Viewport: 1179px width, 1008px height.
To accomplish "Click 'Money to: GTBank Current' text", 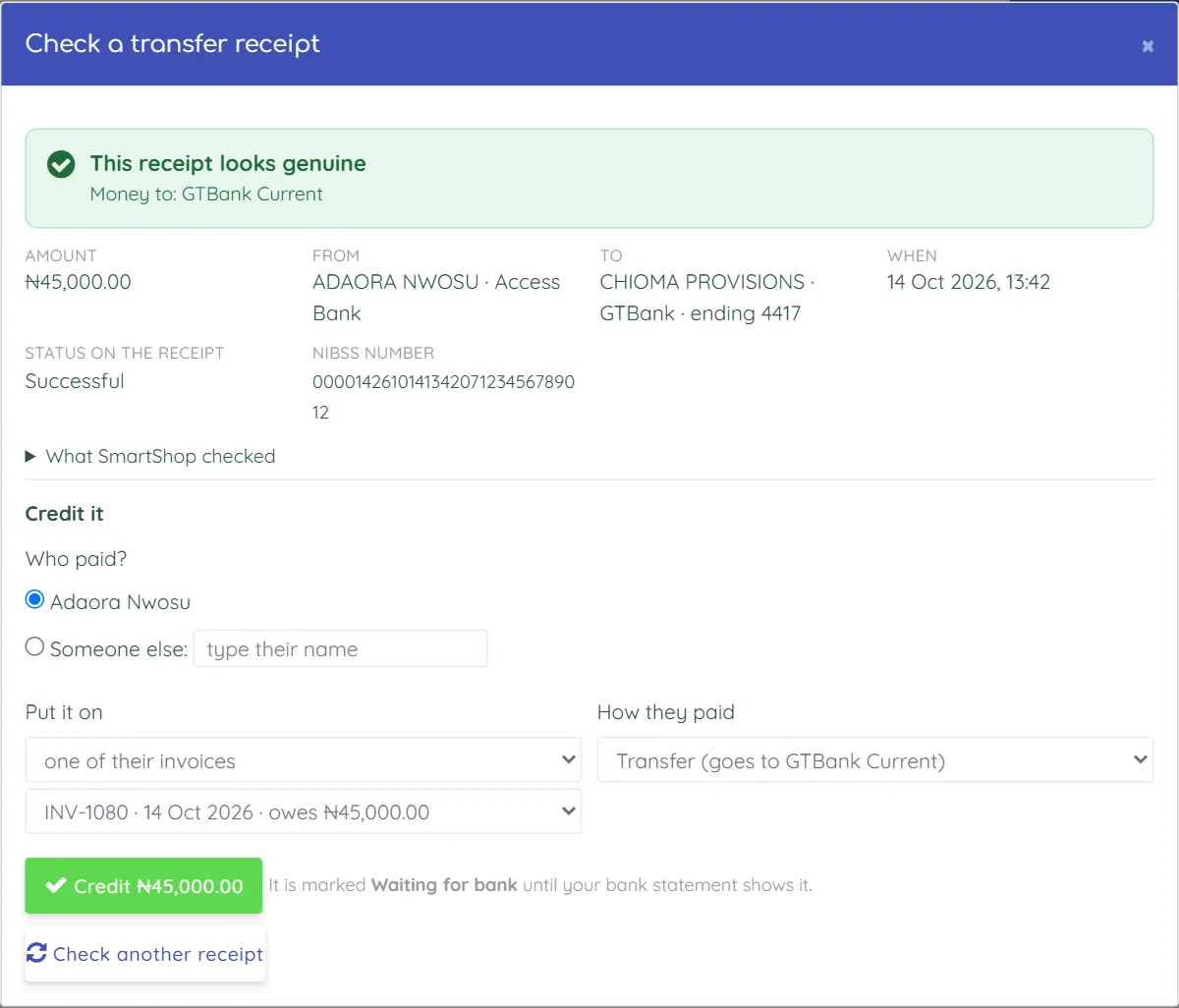I will [206, 194].
